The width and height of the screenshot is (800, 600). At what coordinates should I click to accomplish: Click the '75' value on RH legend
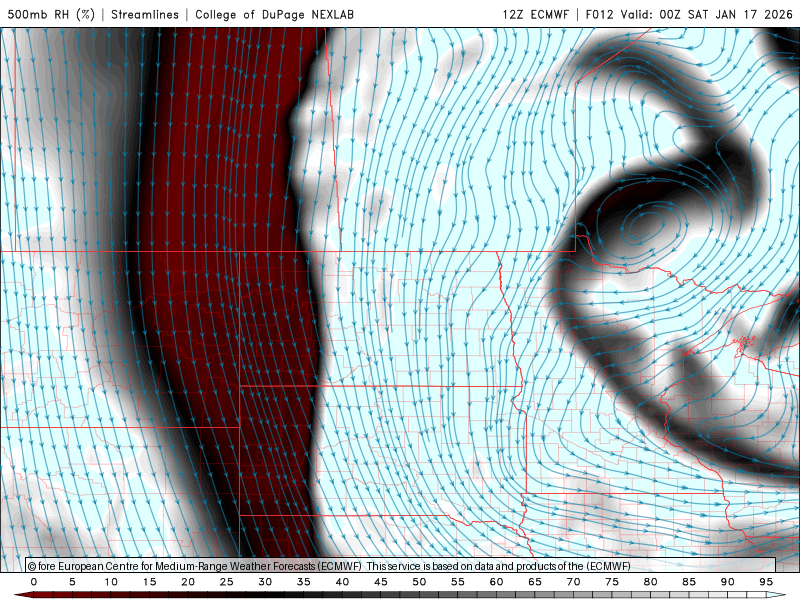tap(612, 582)
